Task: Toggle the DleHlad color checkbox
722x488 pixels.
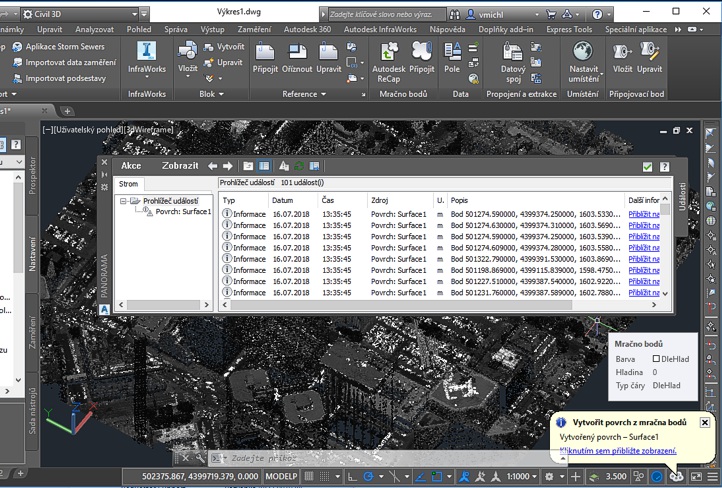Action: (656, 359)
